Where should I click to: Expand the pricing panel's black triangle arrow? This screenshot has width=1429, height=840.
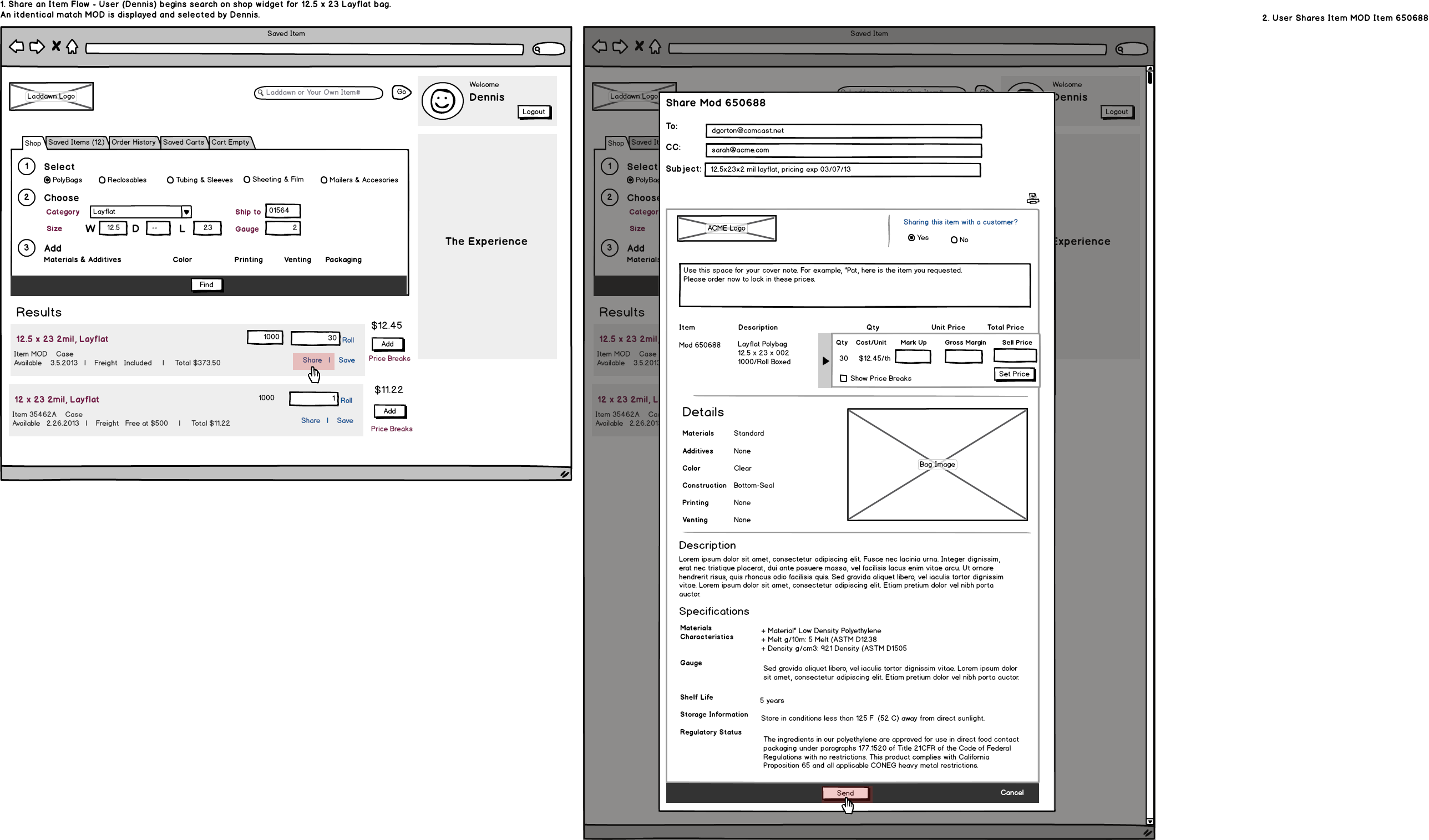(x=825, y=360)
